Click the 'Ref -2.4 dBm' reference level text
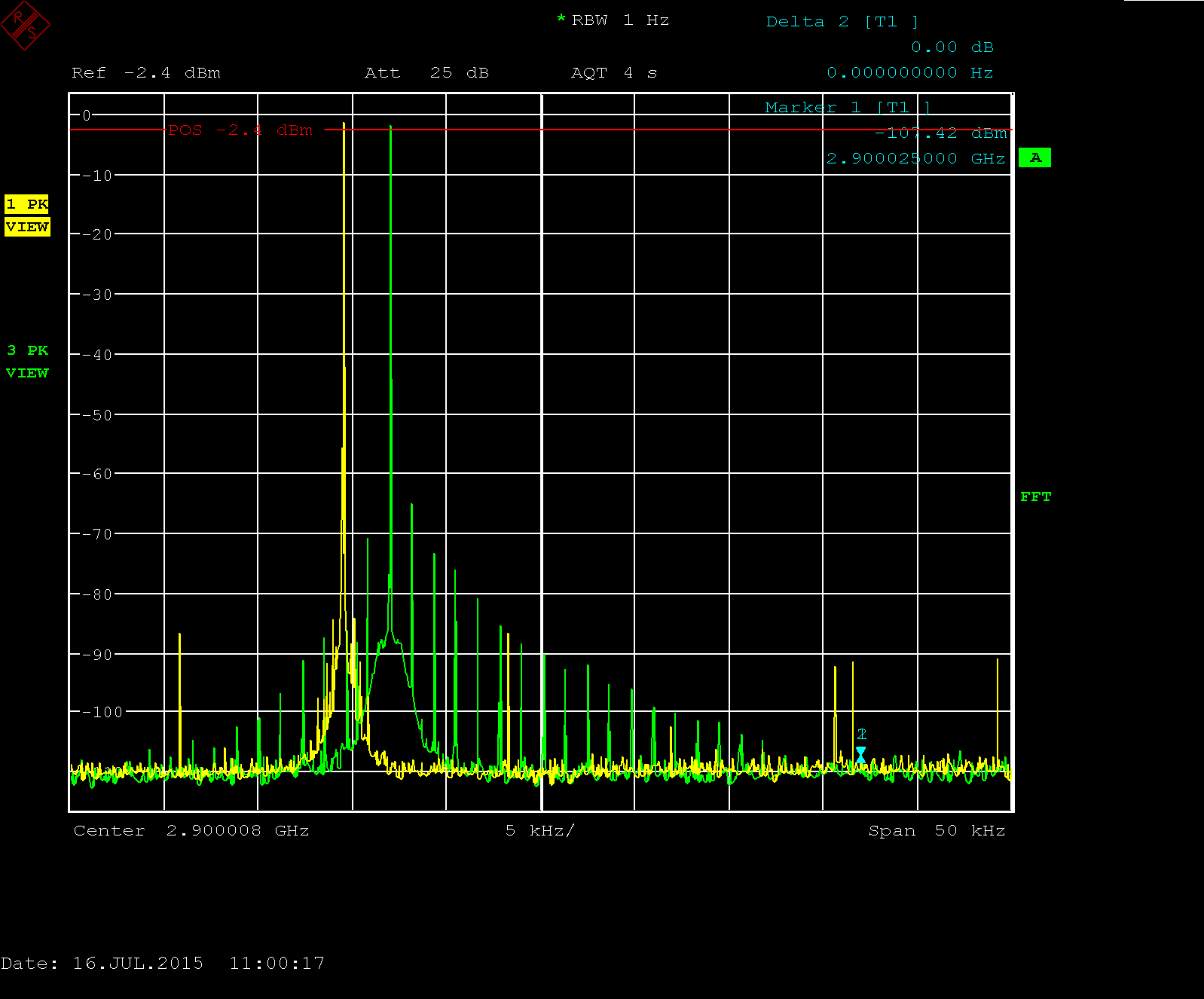 146,73
